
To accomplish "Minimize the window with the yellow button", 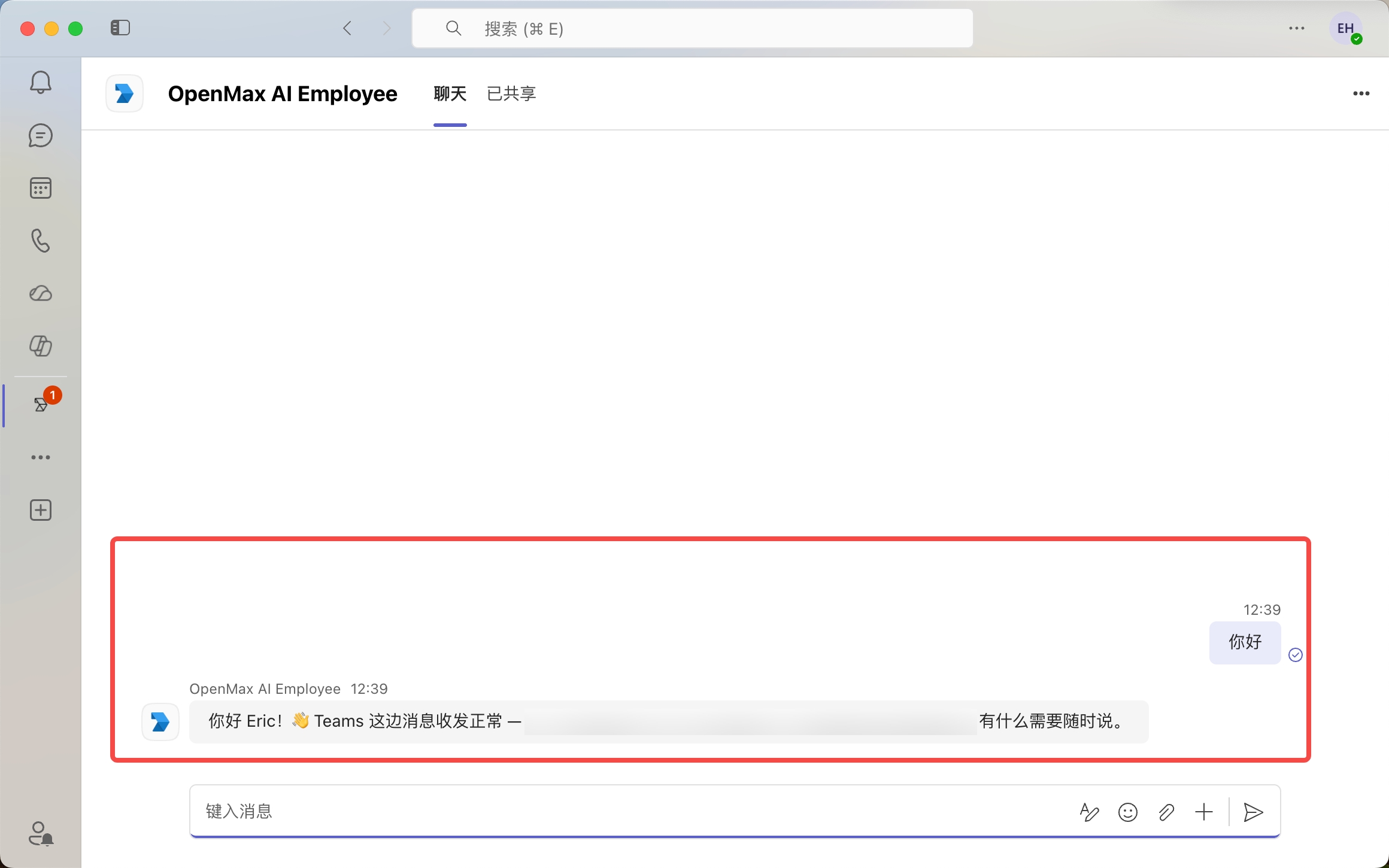I will (51, 28).
